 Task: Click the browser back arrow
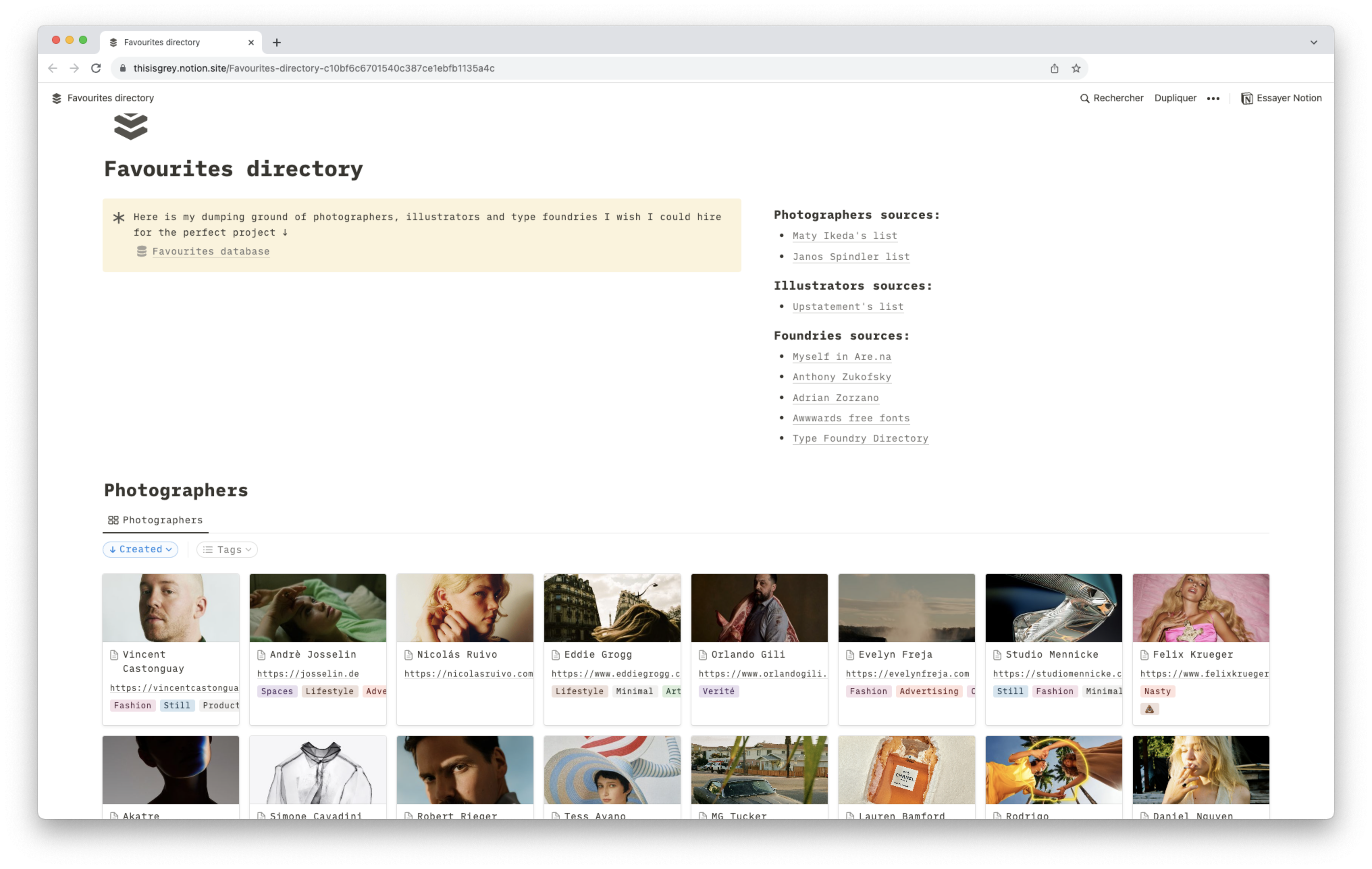[53, 69]
